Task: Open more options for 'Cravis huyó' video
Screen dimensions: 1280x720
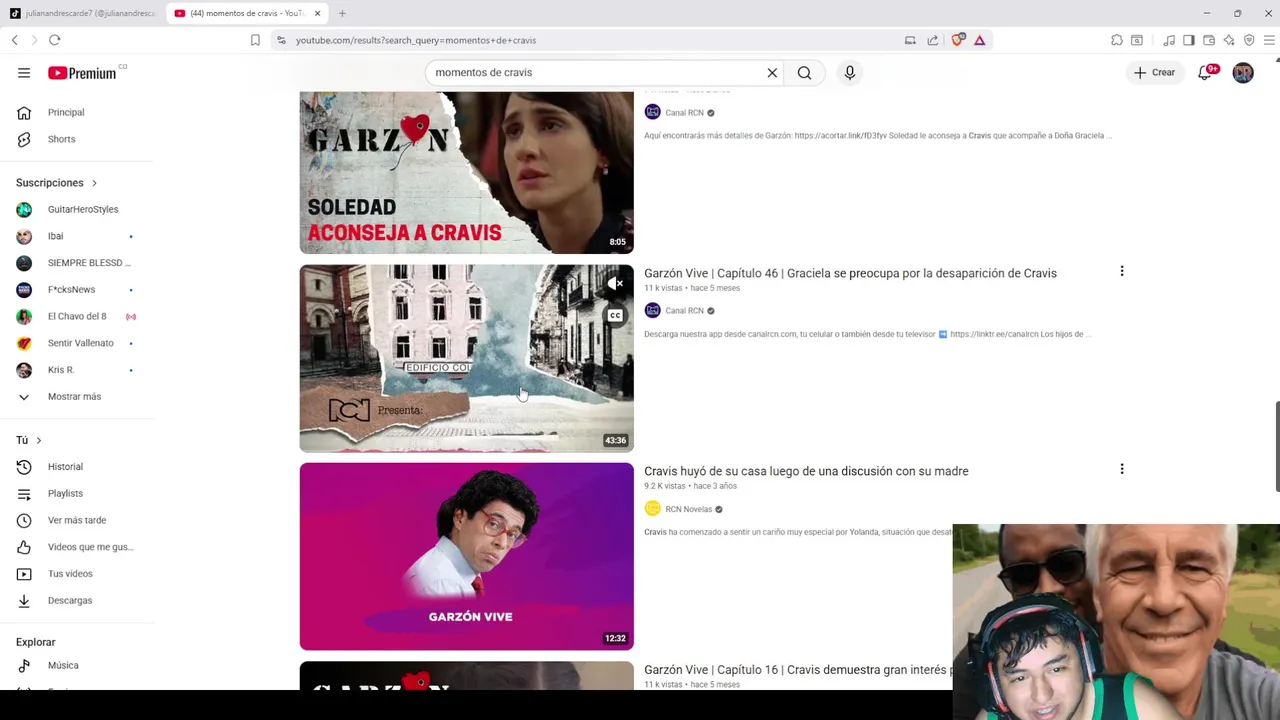Action: pyautogui.click(x=1122, y=469)
